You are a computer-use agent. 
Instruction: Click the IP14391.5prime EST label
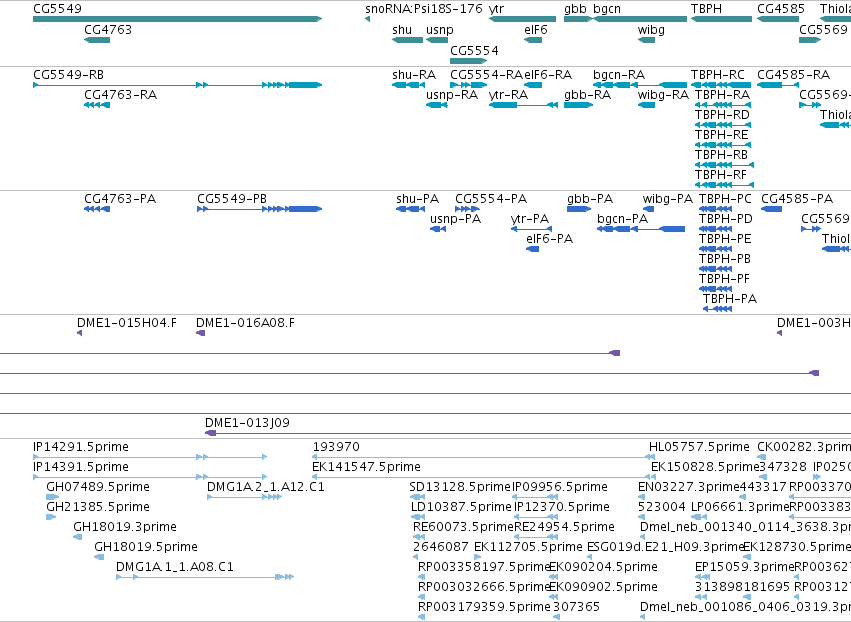point(81,467)
